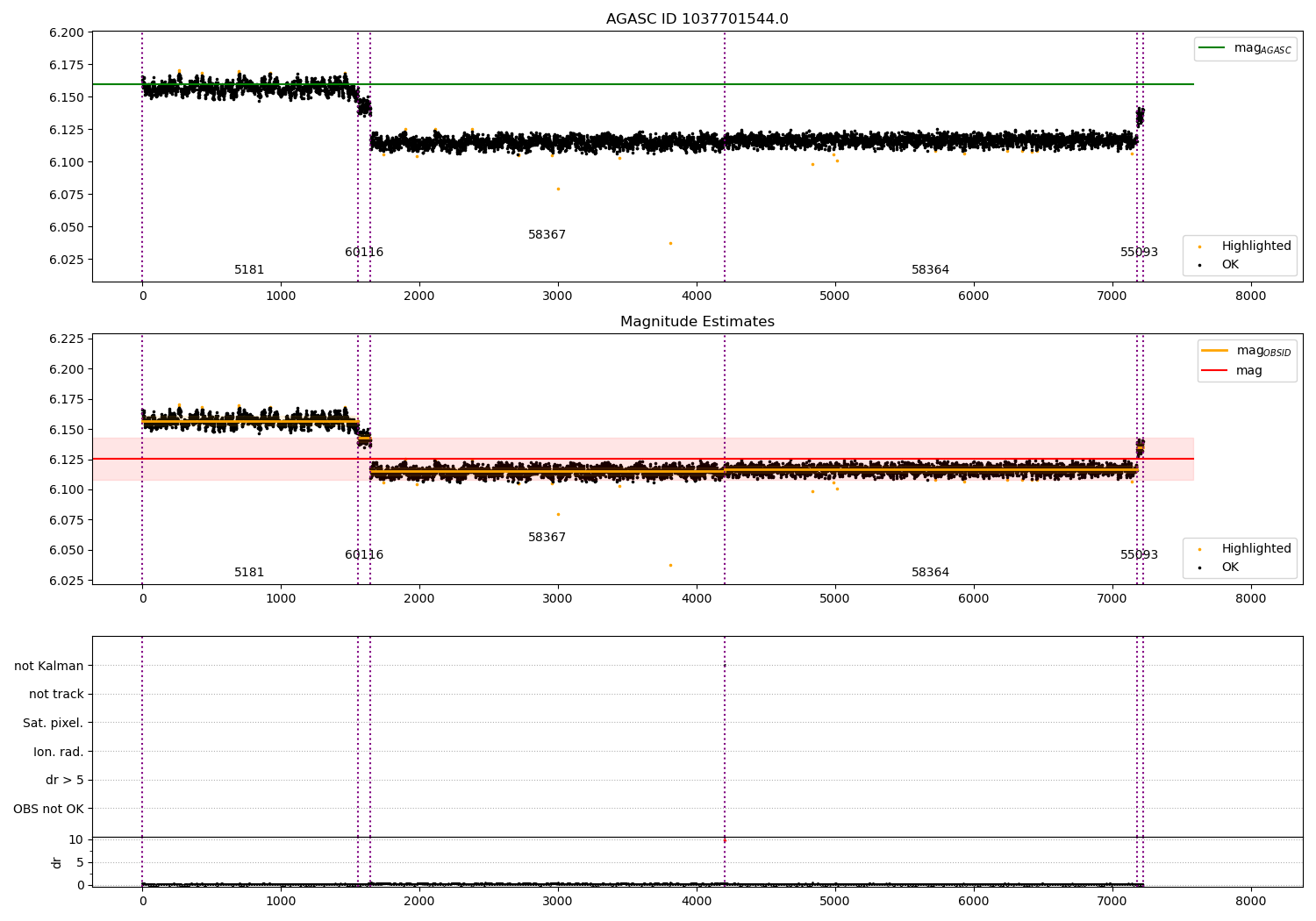Click the 'Magnitude Estimates' plot title

(x=697, y=322)
